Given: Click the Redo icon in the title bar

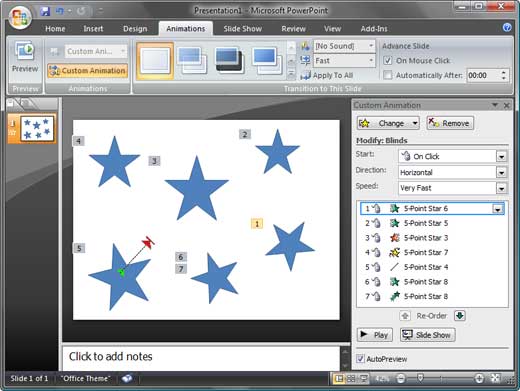Looking at the screenshot, I should (x=81, y=11).
